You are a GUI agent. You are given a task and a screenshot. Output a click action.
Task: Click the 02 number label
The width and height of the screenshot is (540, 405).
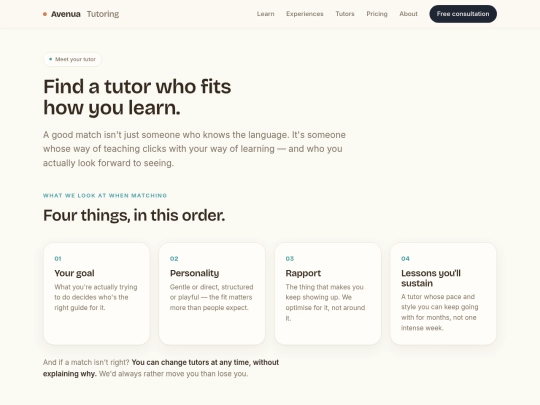pos(174,259)
